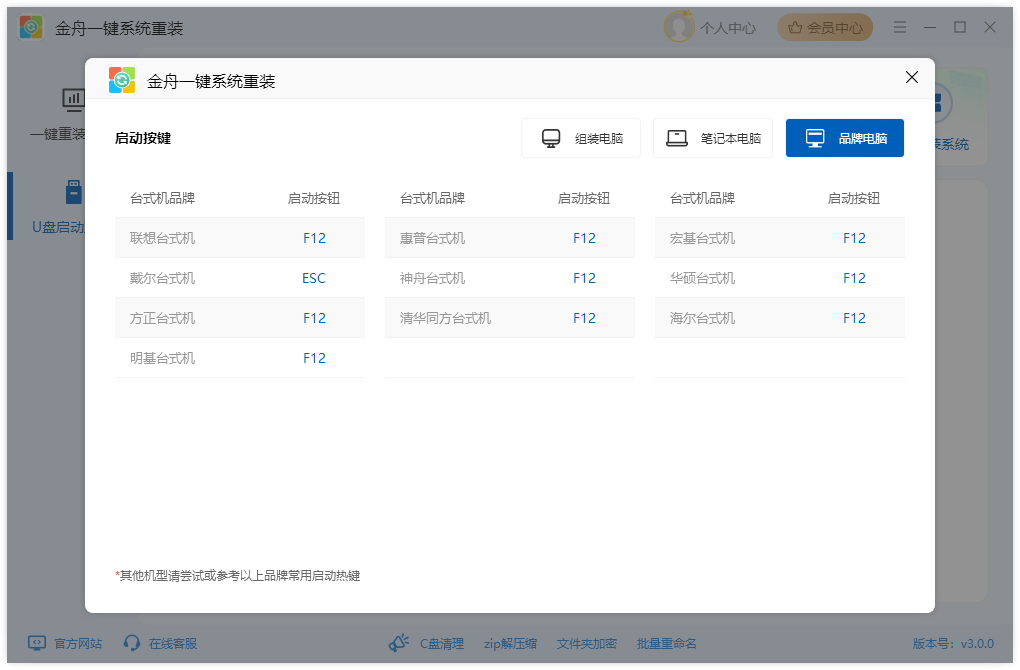
Task: Click F12 key for 联想台式机
Action: 314,238
